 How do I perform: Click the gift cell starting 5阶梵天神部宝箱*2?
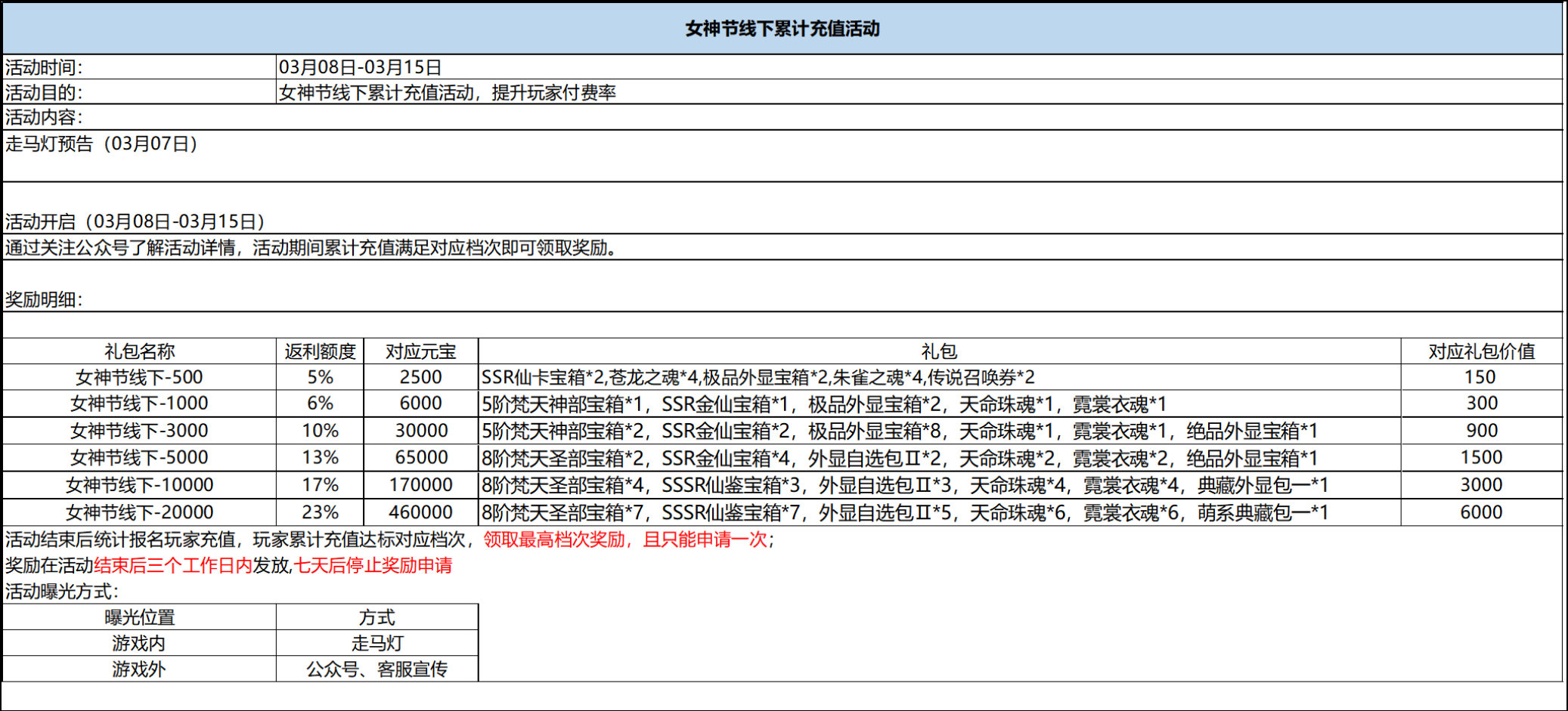(940, 431)
